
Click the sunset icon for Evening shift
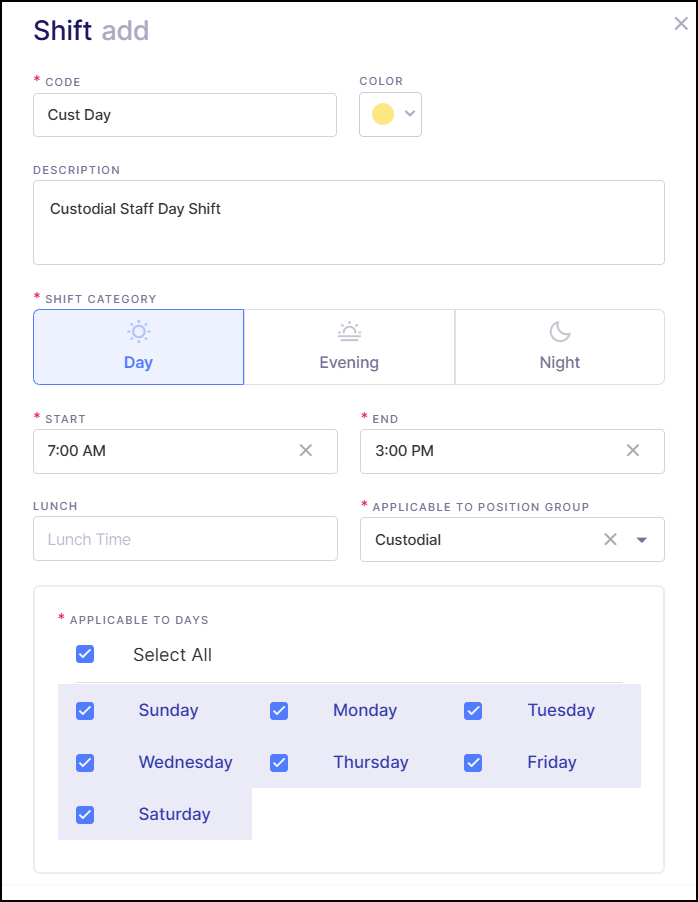[x=349, y=332]
